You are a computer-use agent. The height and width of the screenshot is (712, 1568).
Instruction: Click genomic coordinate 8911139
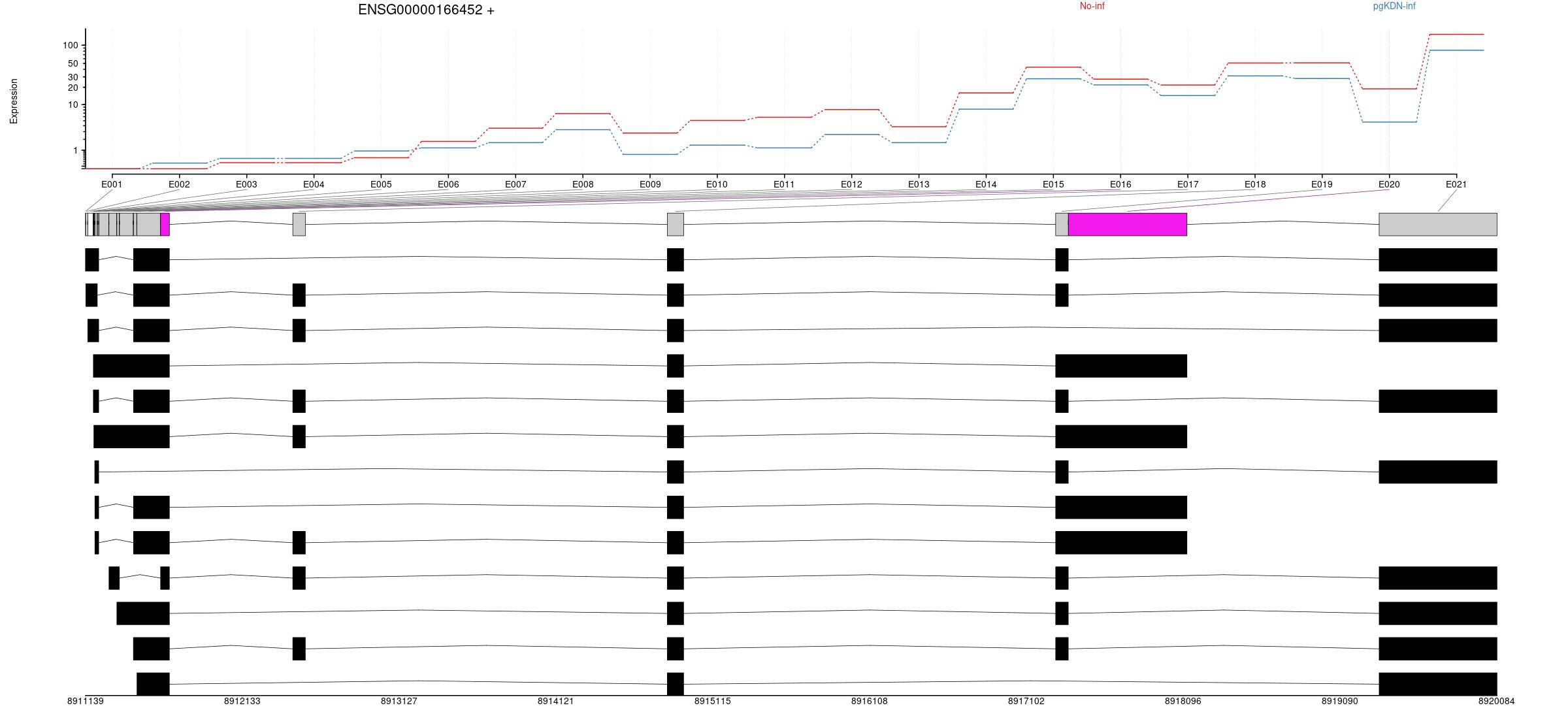[86, 701]
